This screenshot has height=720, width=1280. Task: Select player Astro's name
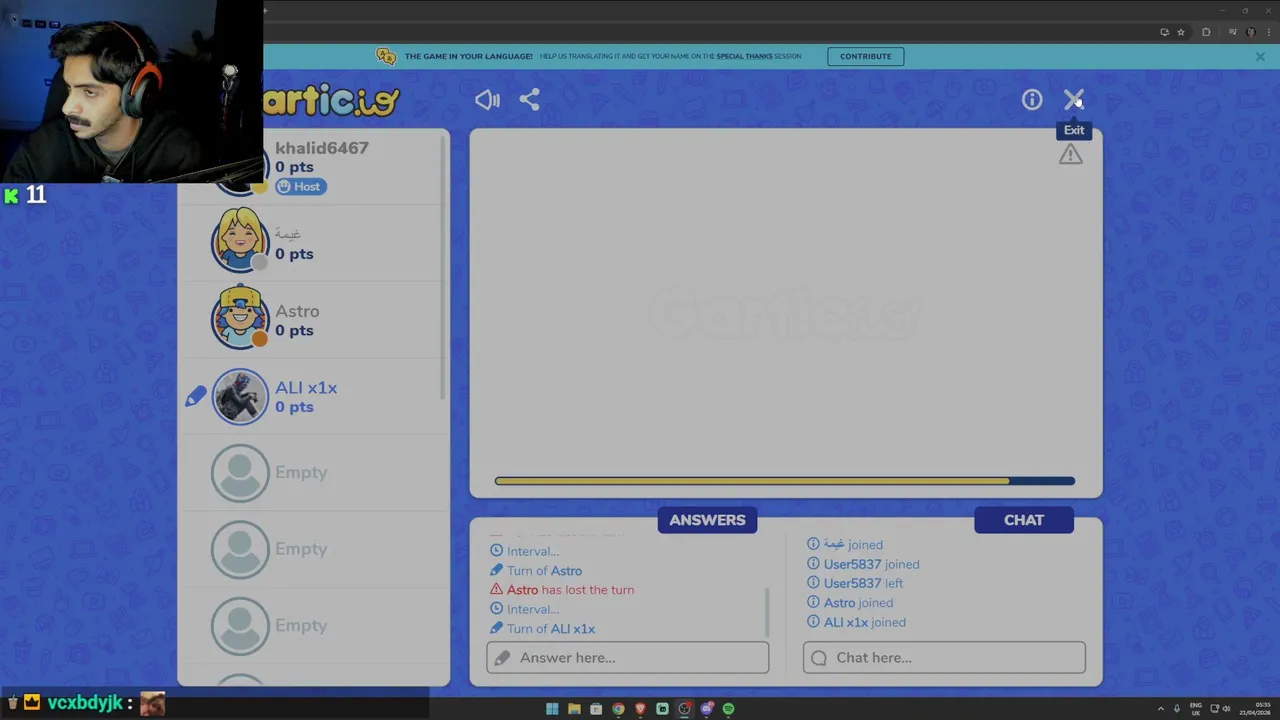tap(297, 312)
